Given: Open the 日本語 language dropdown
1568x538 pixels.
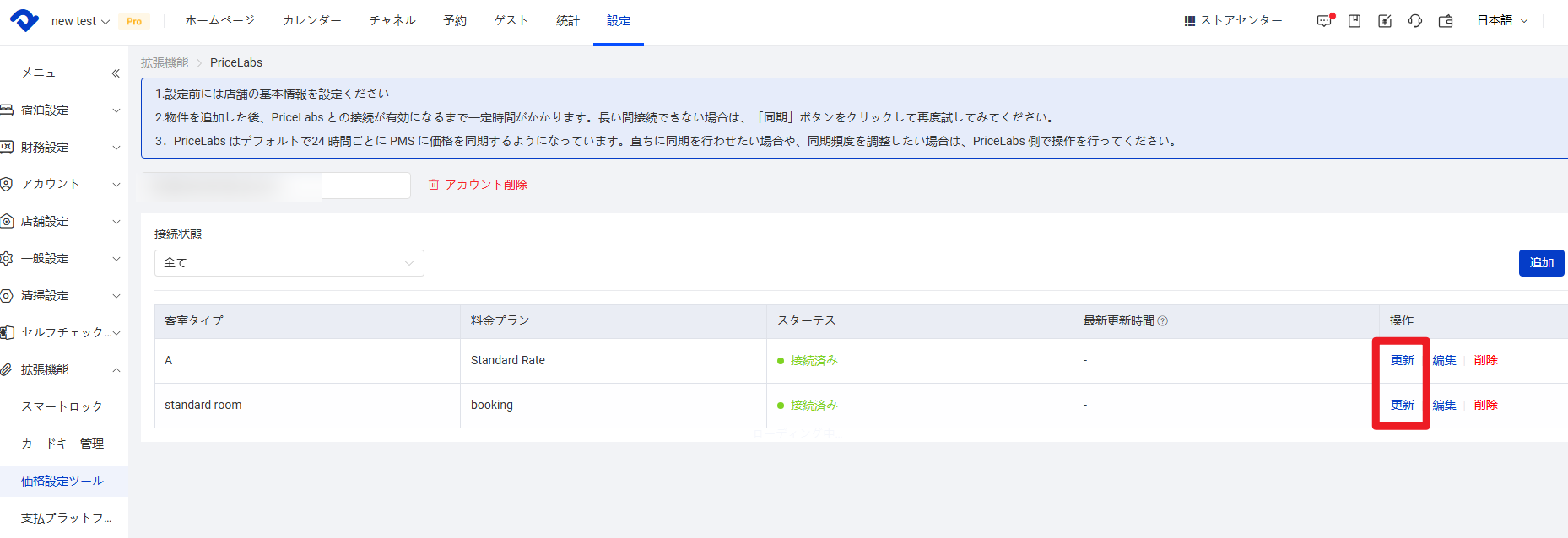Looking at the screenshot, I should (x=1503, y=20).
